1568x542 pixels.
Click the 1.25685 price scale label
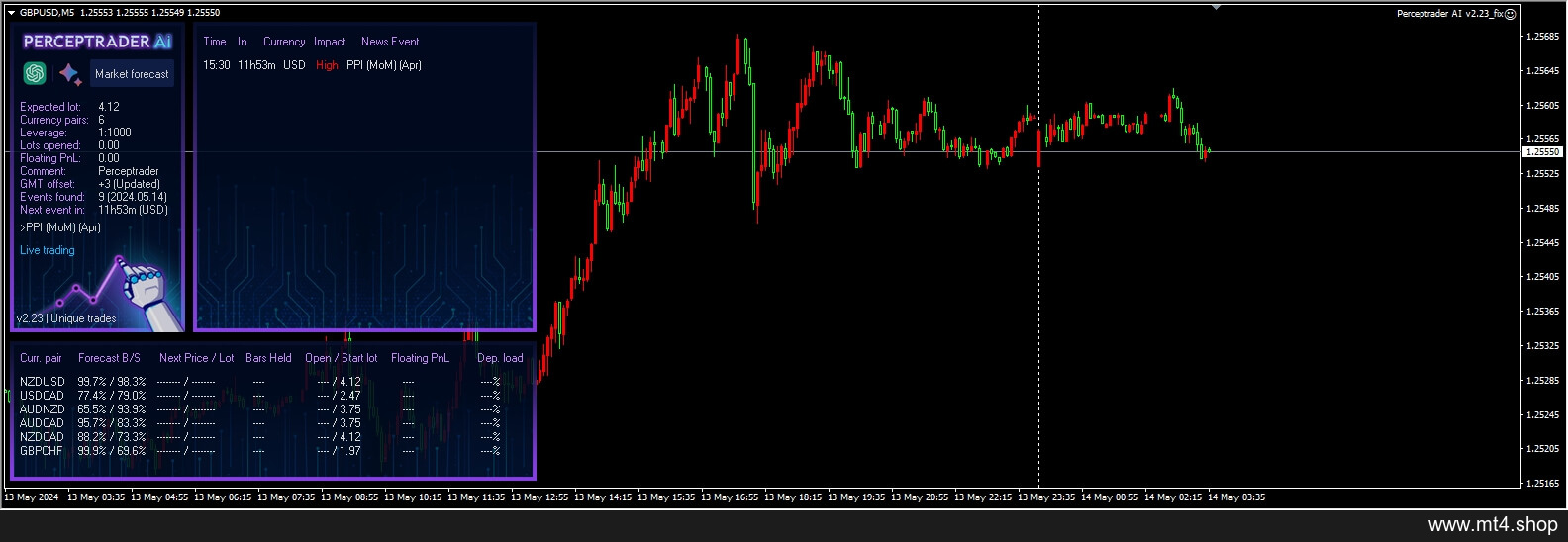coord(1542,37)
